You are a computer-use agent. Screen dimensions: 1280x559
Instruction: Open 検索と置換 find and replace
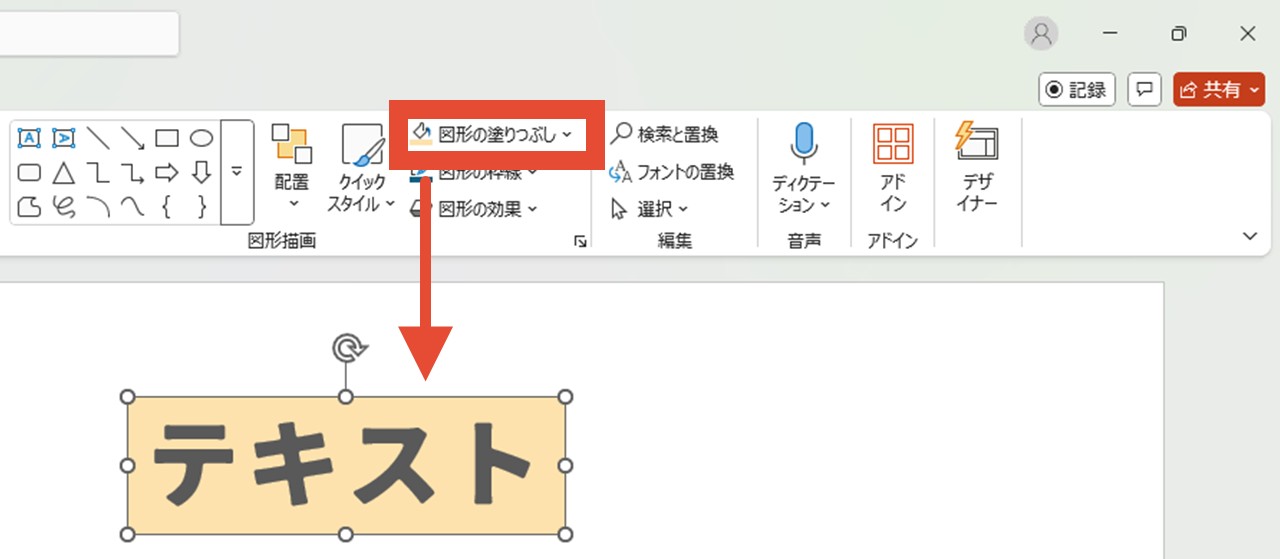664,134
